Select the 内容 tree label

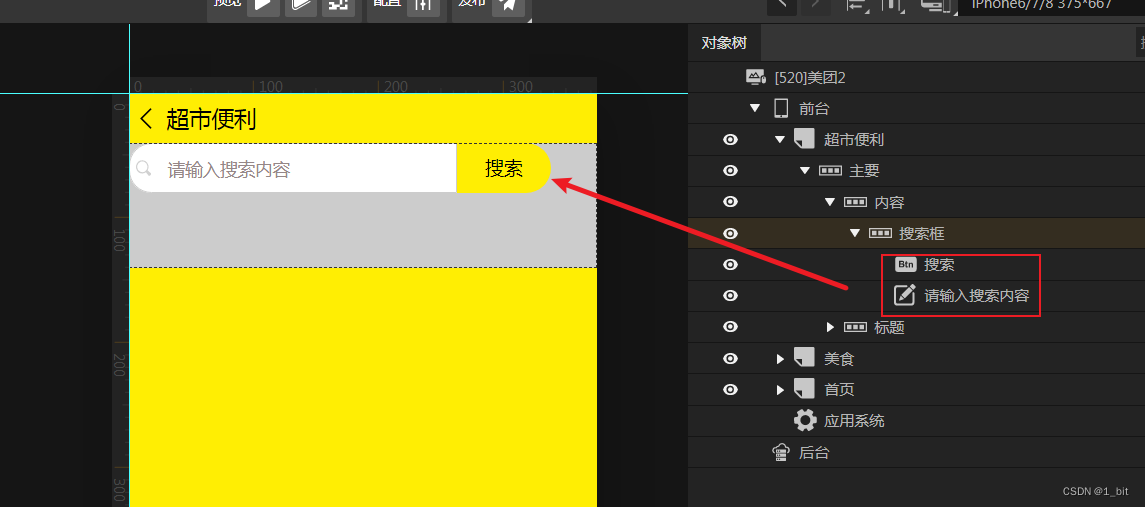click(x=889, y=202)
